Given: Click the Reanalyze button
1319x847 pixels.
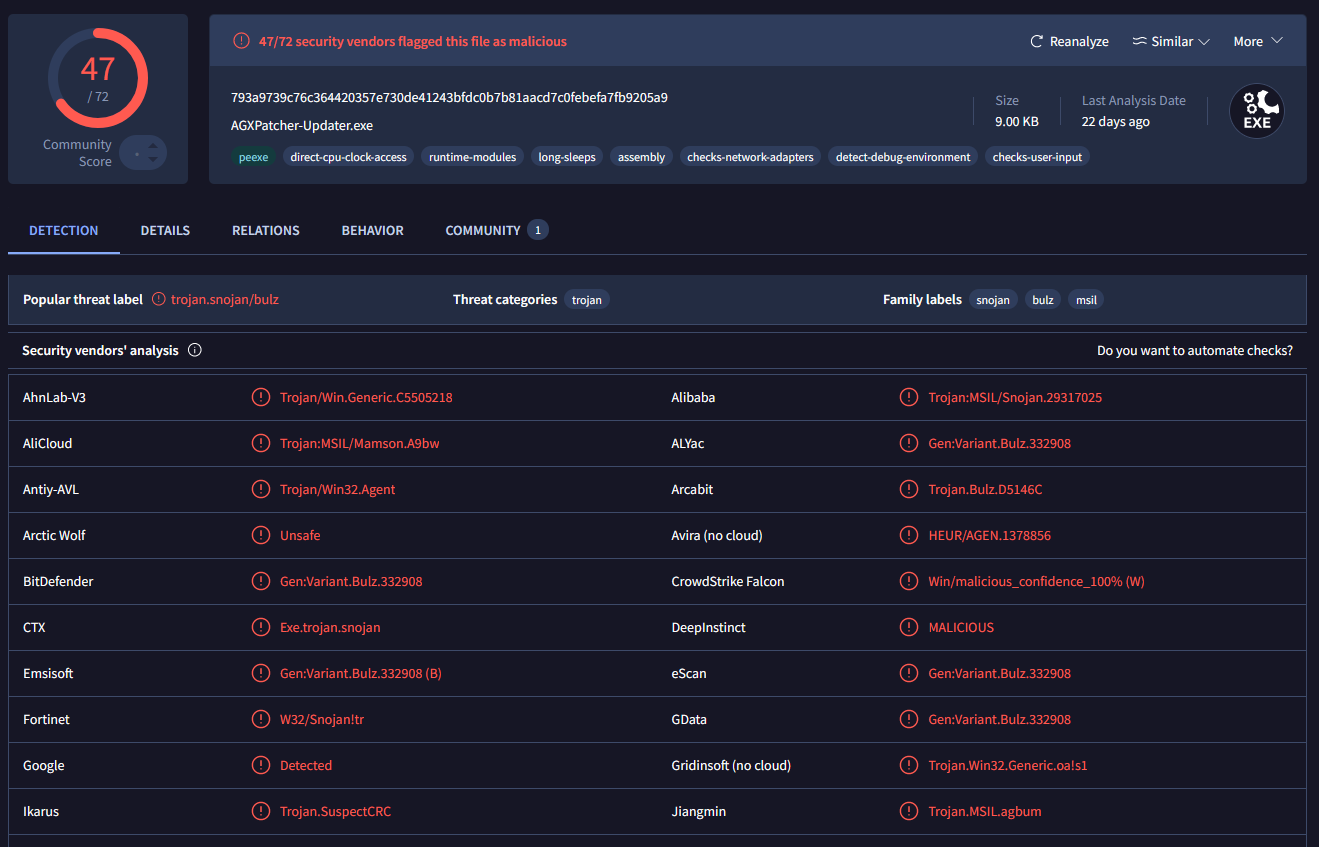Looking at the screenshot, I should click(x=1070, y=42).
